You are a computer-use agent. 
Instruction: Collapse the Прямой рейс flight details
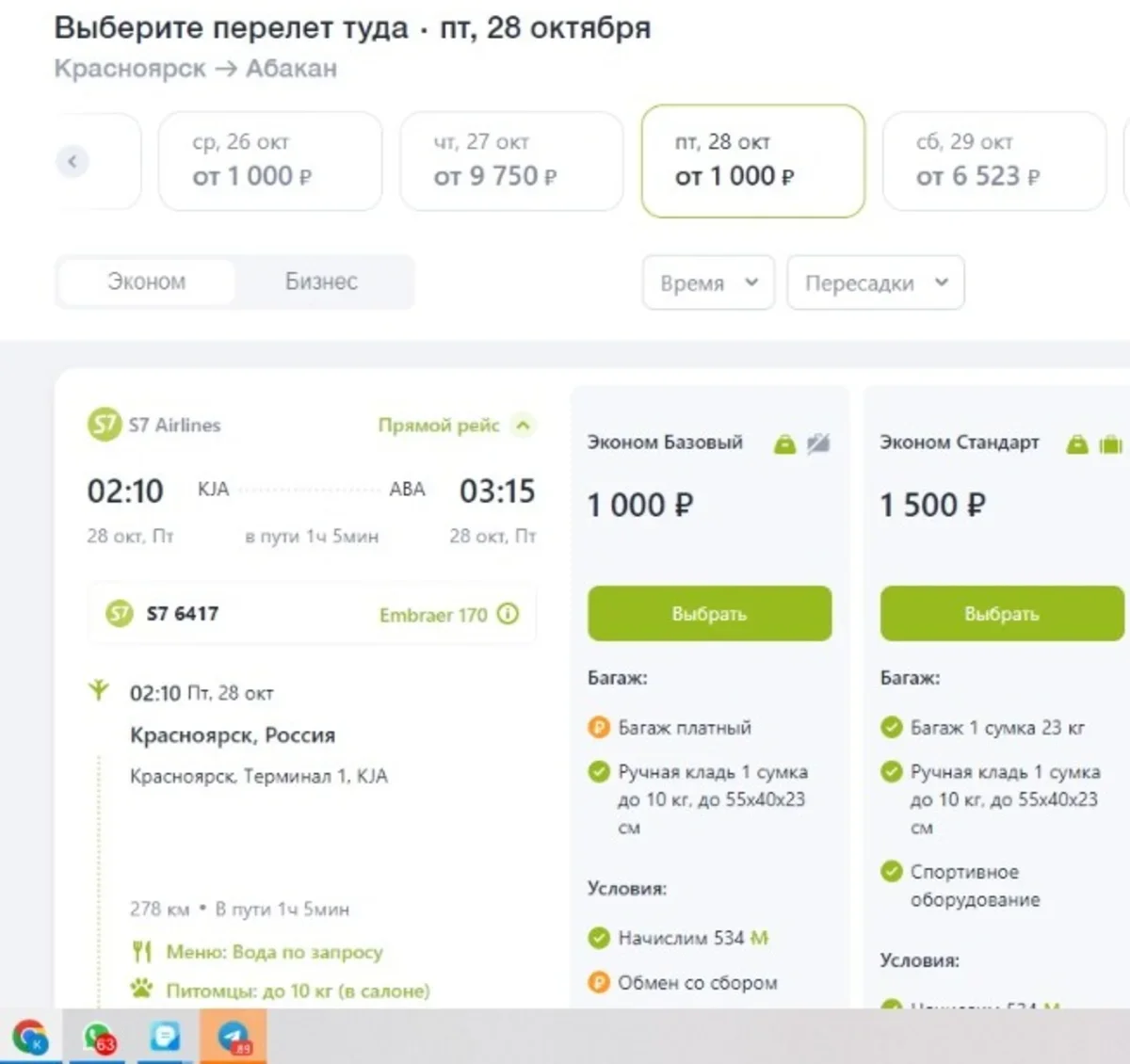pos(523,426)
